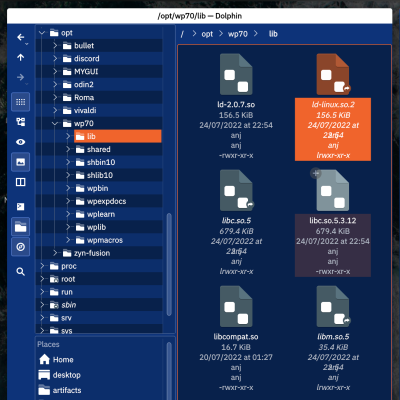Expand the MYGUI folder
The width and height of the screenshot is (400, 400).
pos(55,72)
